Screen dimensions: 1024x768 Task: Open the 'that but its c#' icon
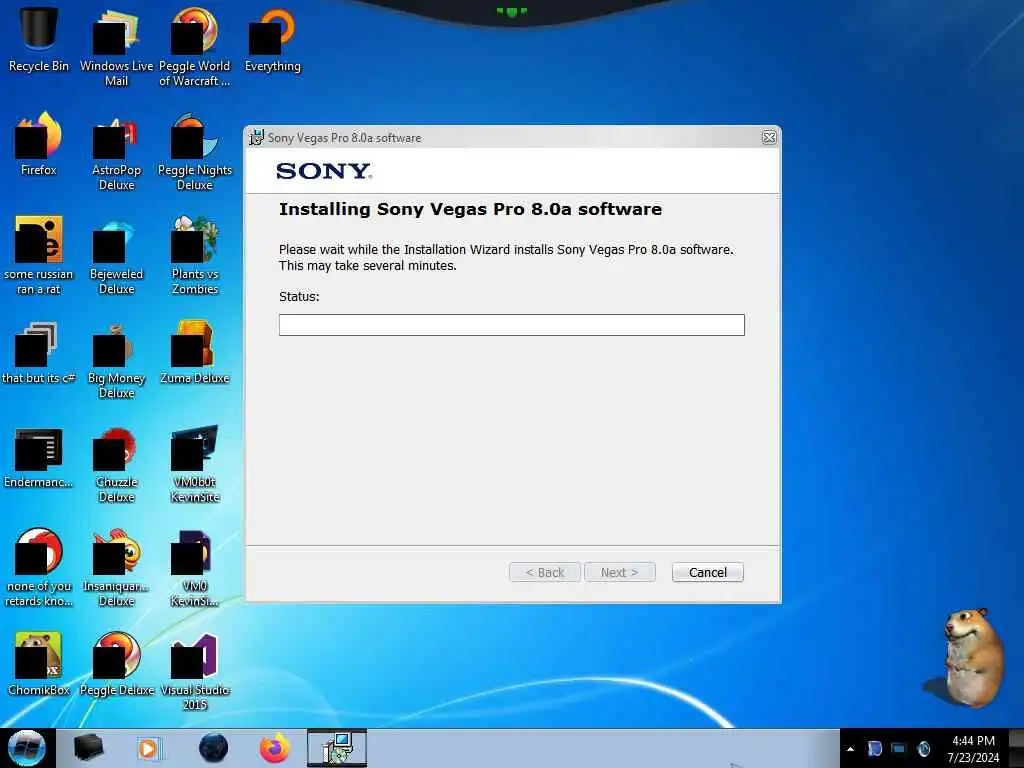click(39, 353)
